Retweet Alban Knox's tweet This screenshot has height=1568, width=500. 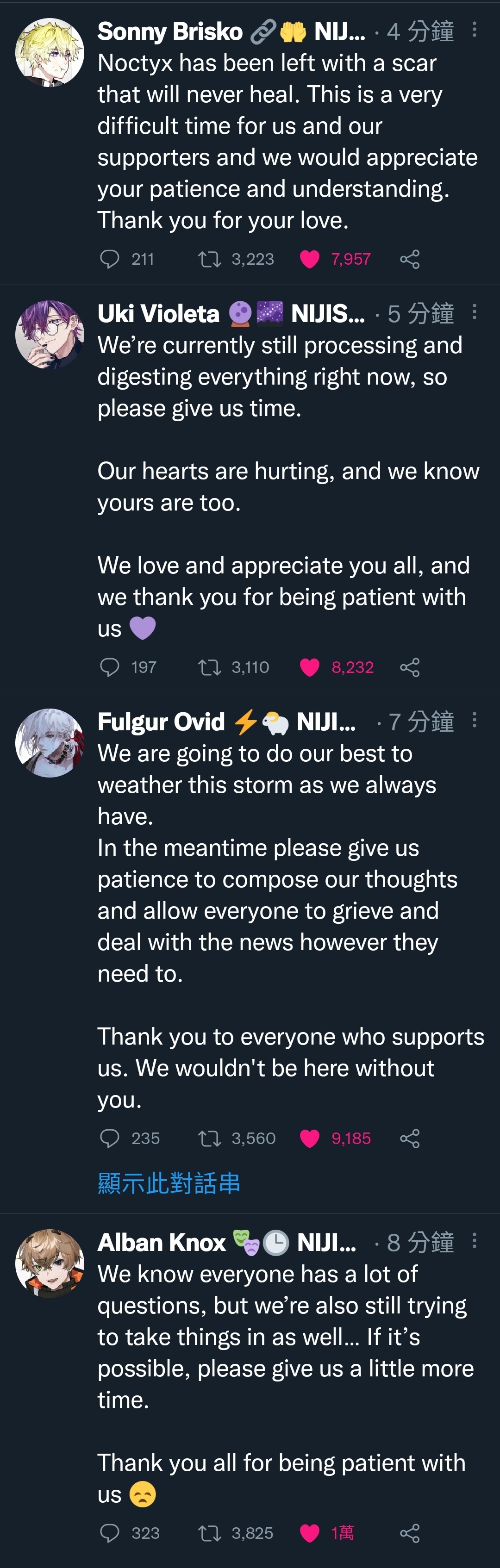(210, 1533)
